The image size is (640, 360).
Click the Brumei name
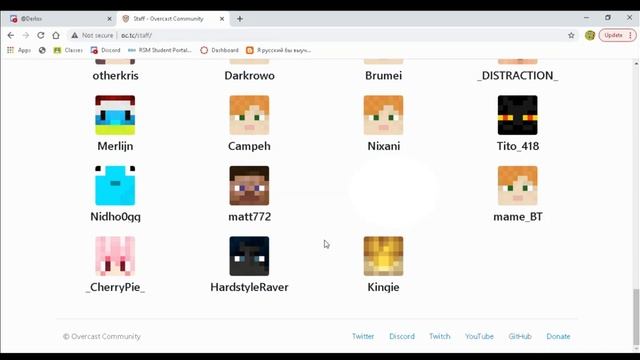[x=383, y=76]
